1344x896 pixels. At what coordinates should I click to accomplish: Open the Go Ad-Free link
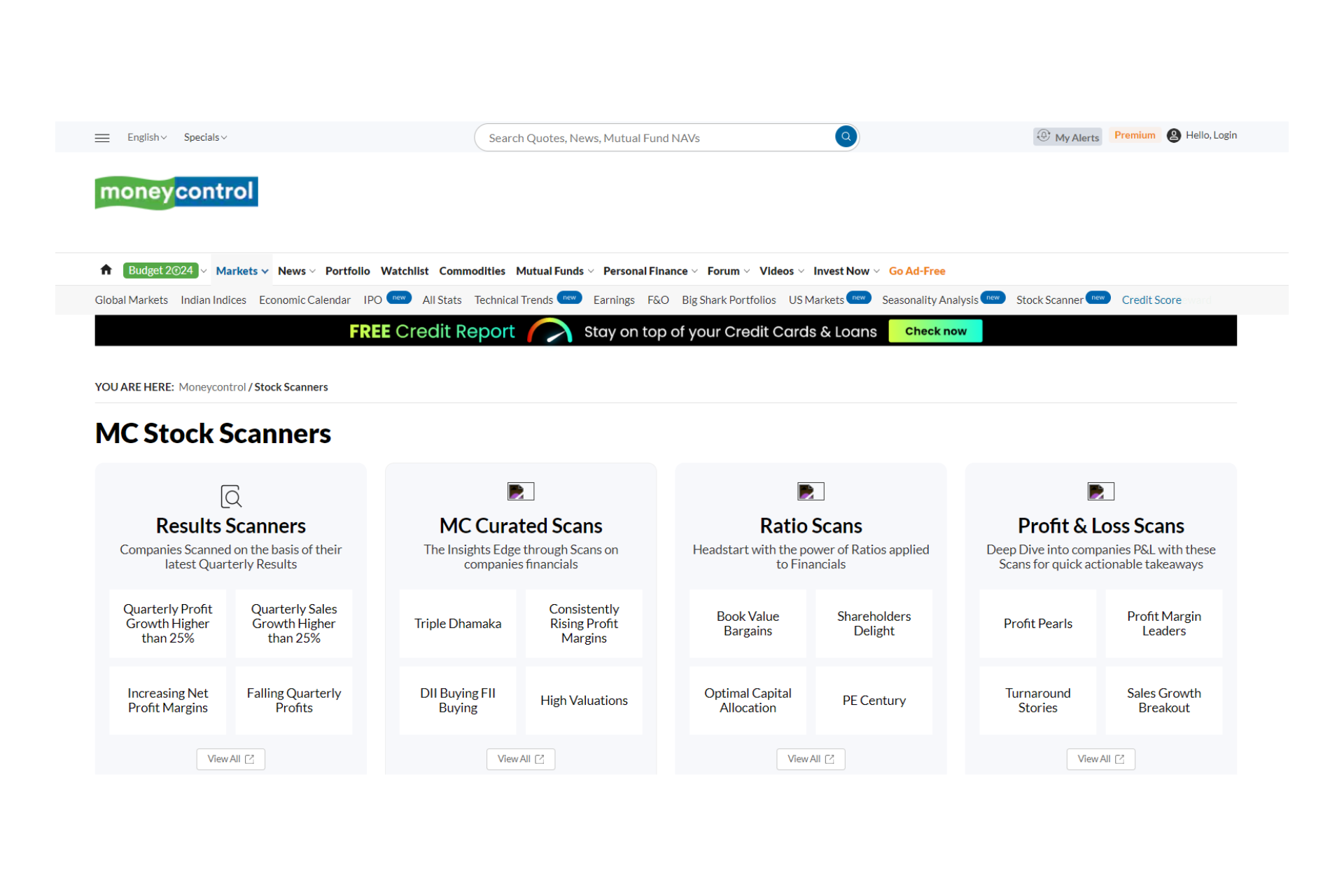pyautogui.click(x=917, y=271)
